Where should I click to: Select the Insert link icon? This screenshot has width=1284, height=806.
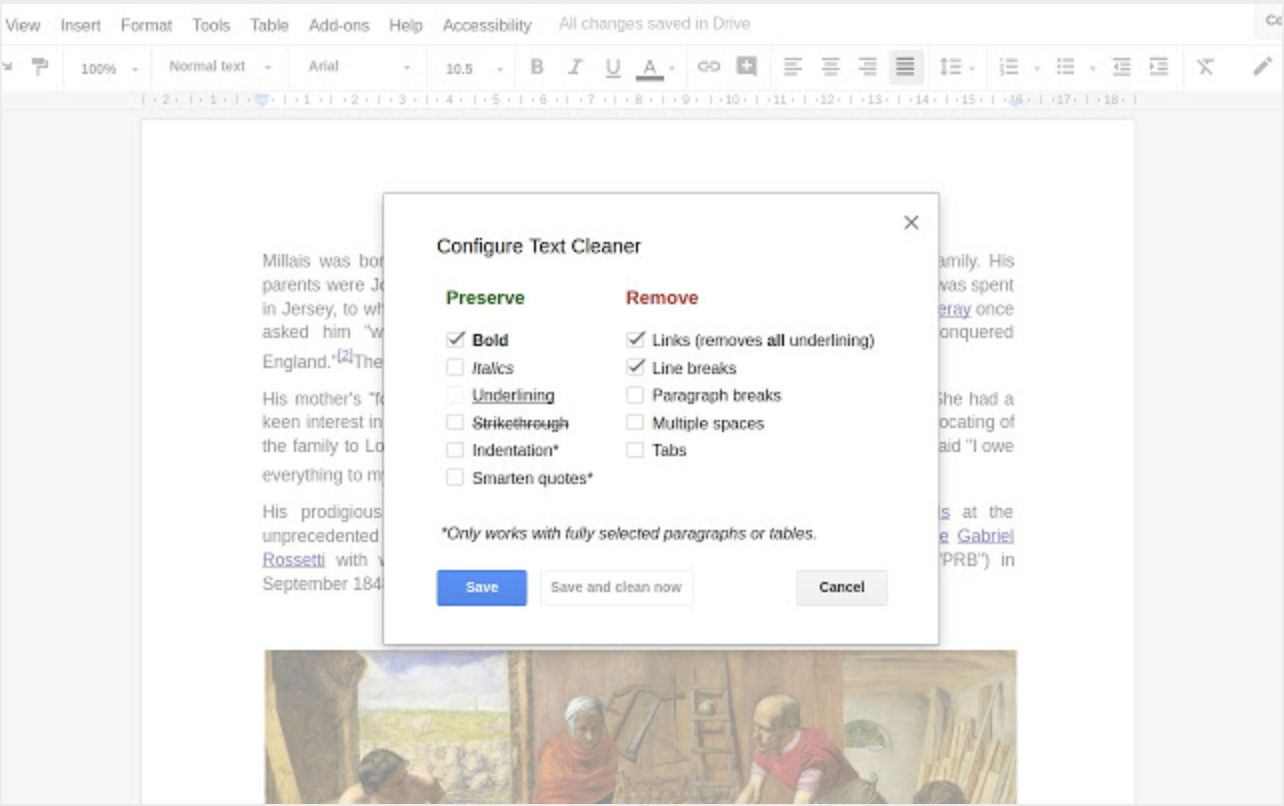click(x=710, y=66)
